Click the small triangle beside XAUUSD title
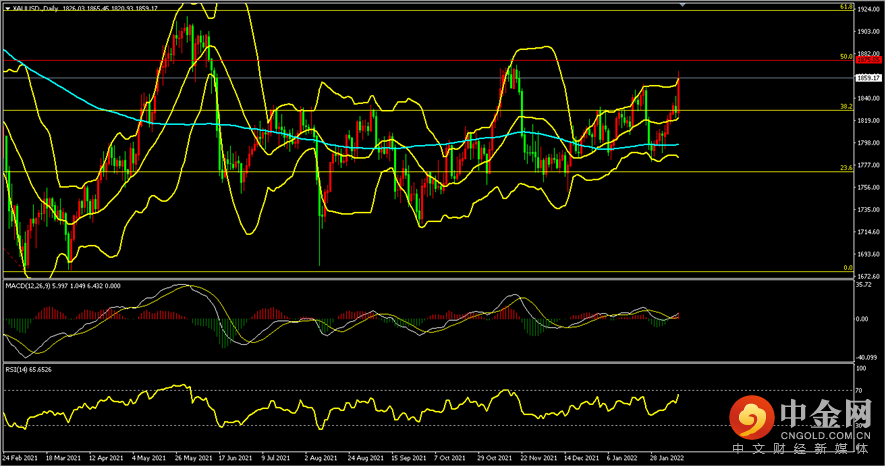Image resolution: width=886 pixels, height=467 pixels. click(6, 6)
